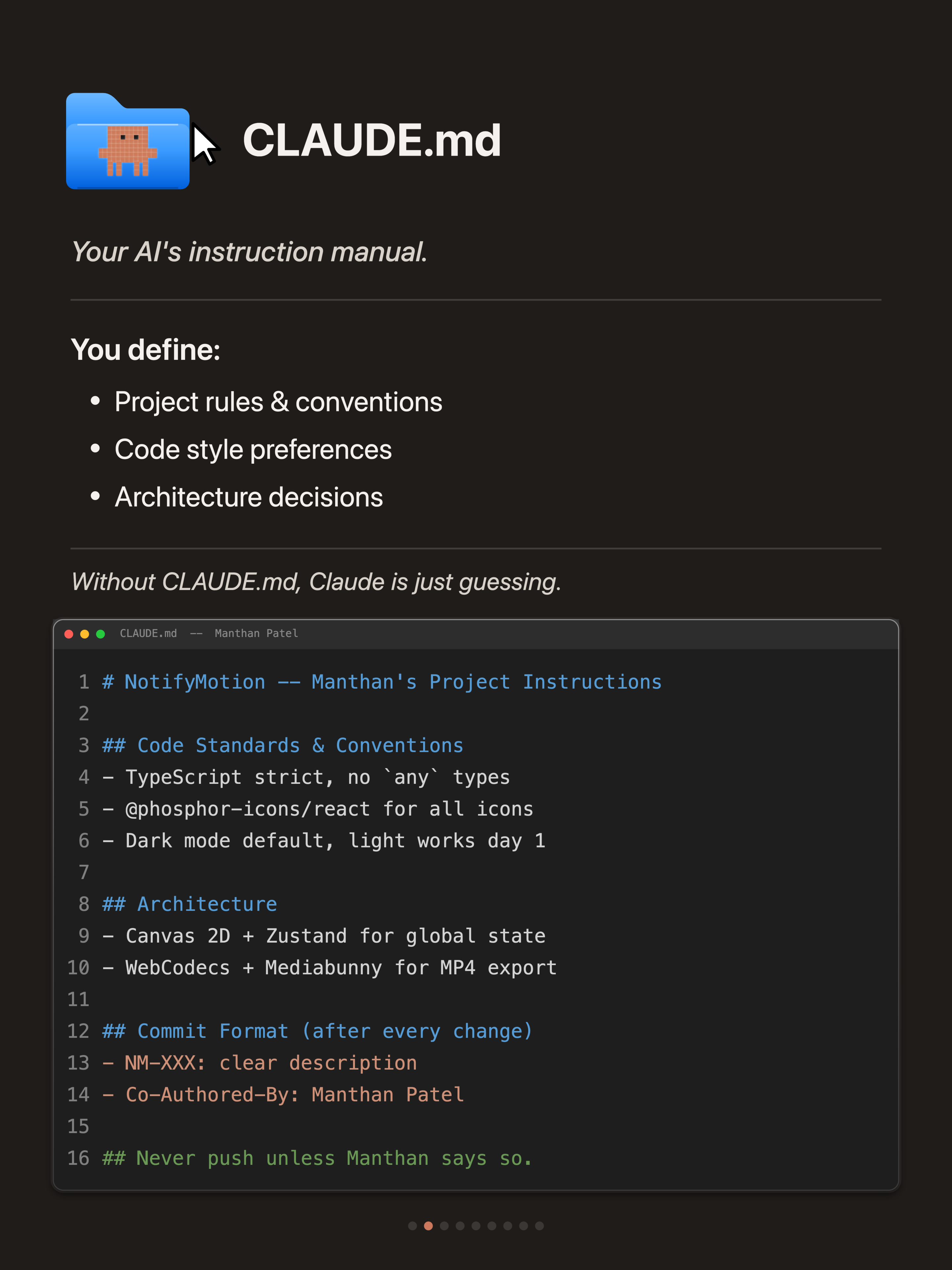Viewport: 952px width, 1270px height.
Task: Click the Code Standards & Conventions heading
Action: click(282, 745)
